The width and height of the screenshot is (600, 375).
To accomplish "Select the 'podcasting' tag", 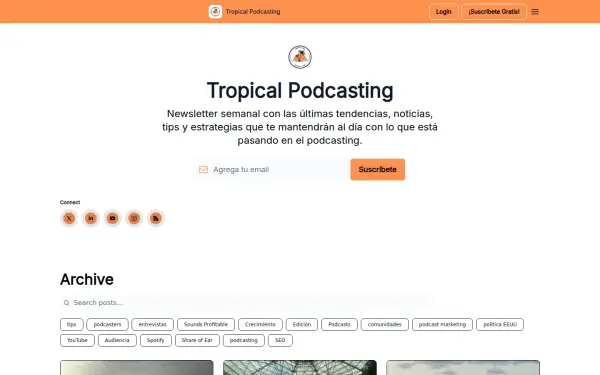I will (244, 341).
